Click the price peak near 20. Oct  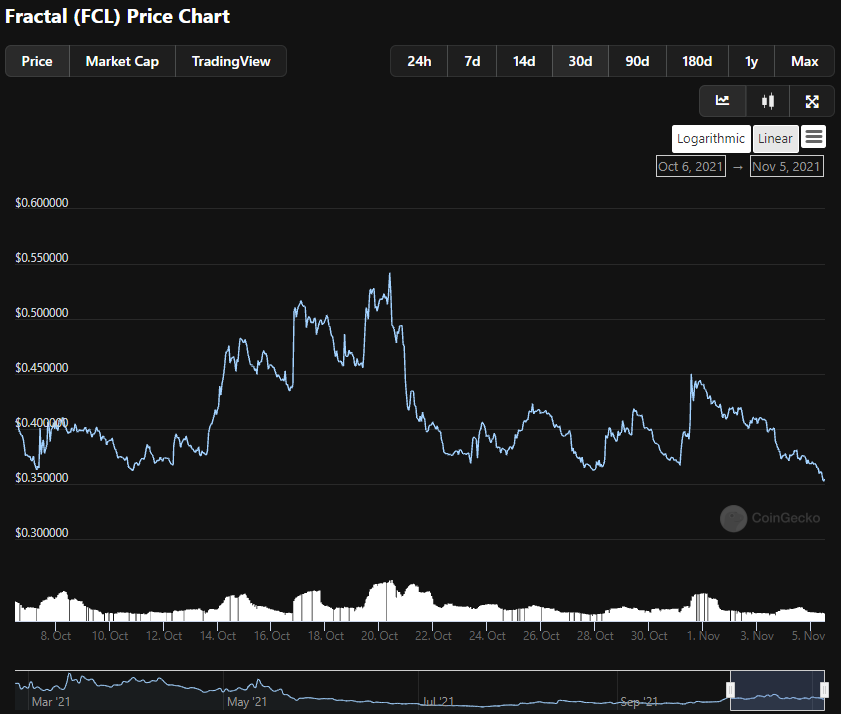coord(390,274)
